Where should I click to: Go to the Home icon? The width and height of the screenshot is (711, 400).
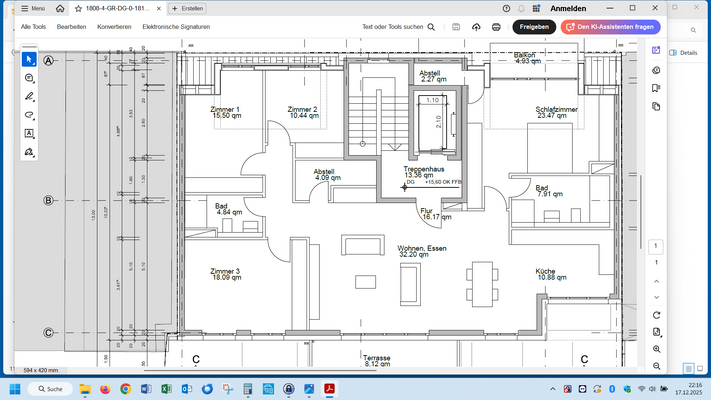(x=60, y=8)
